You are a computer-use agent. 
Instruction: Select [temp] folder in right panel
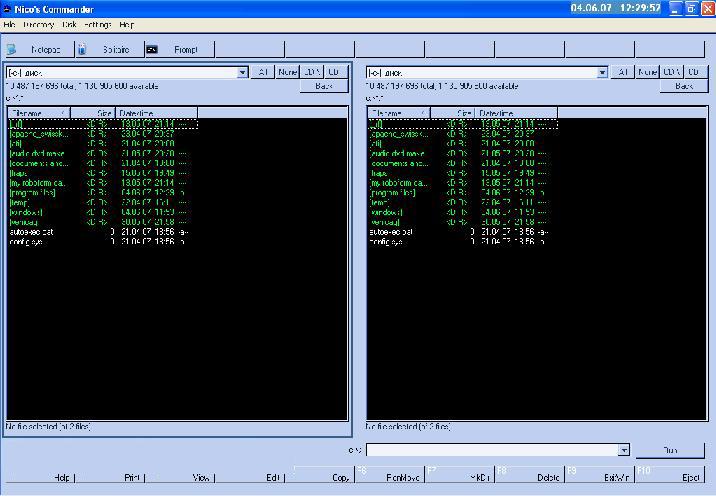tap(379, 202)
